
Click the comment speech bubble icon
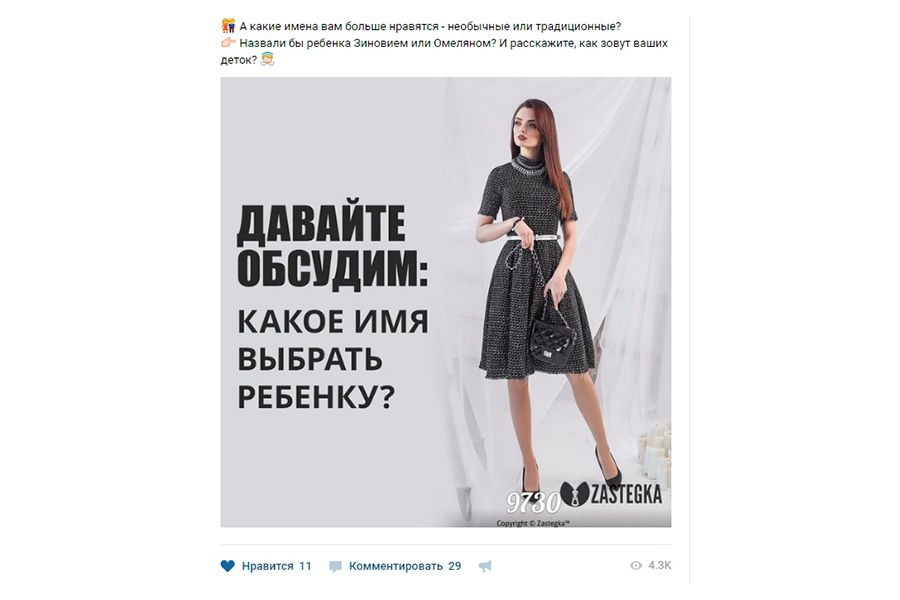335,567
